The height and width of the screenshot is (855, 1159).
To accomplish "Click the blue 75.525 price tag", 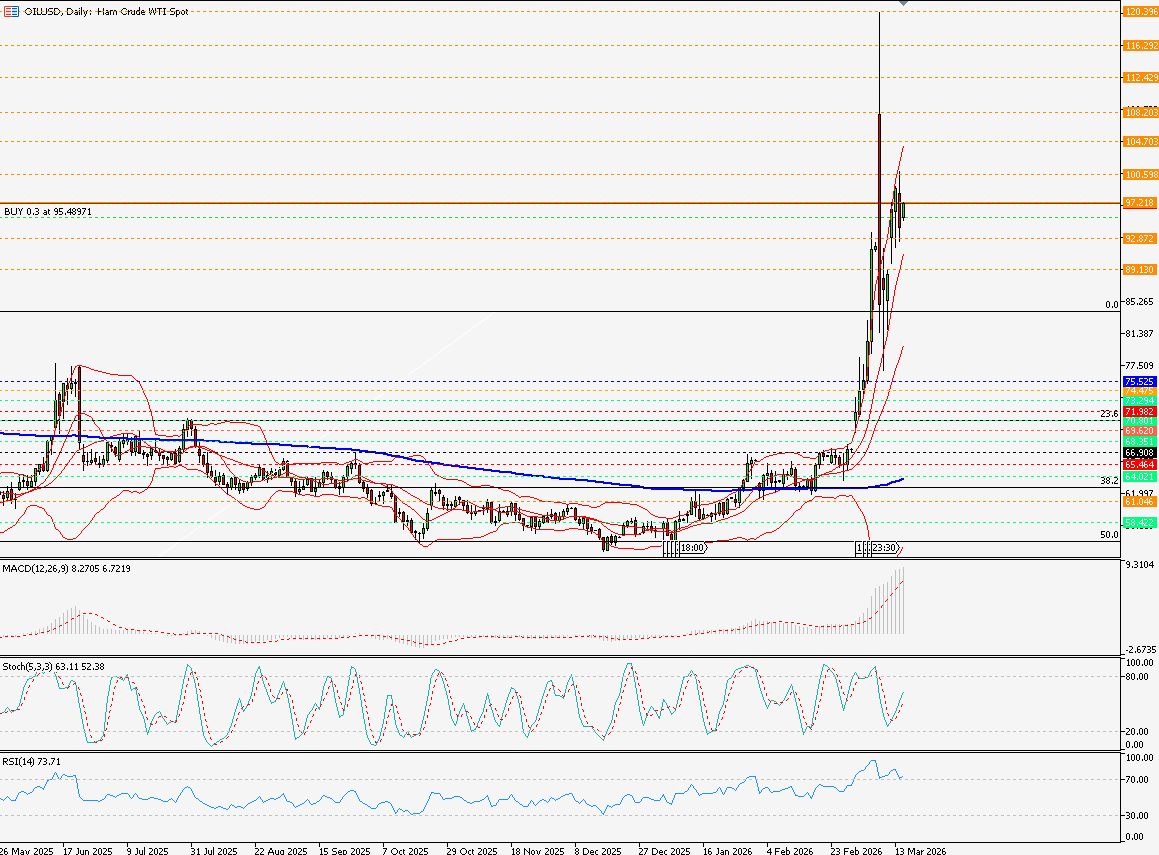I will coord(1139,382).
